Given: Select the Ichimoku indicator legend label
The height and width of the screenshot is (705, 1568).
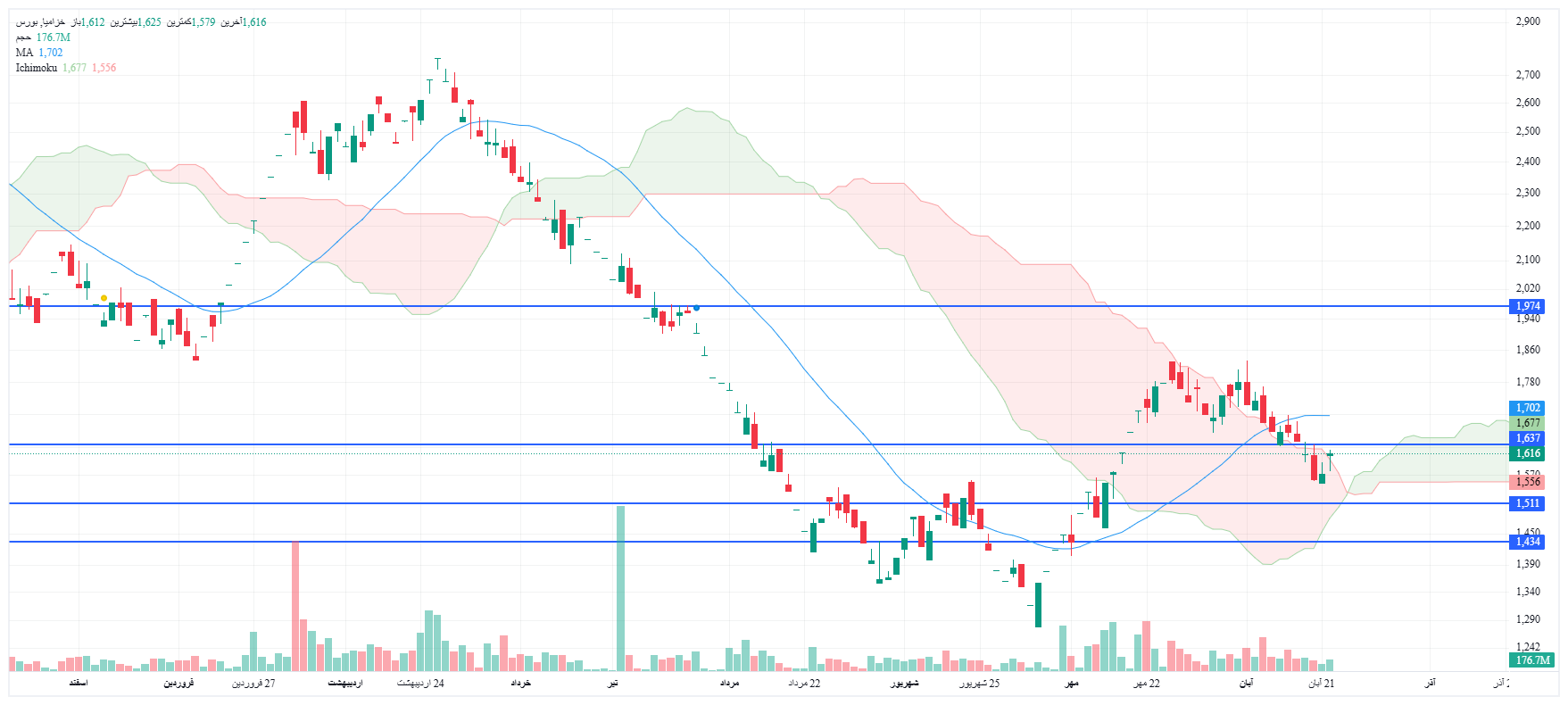Looking at the screenshot, I should (x=36, y=68).
